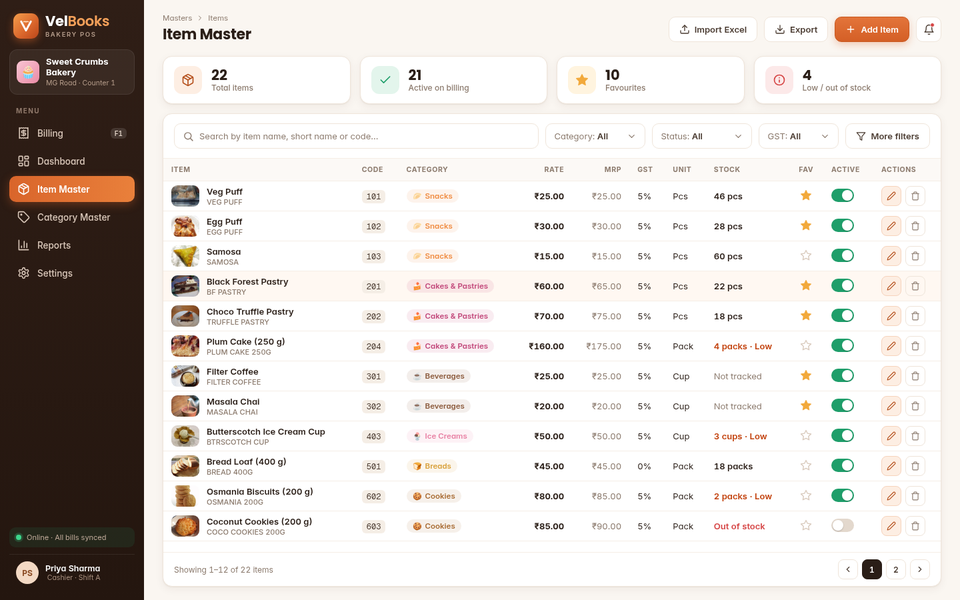Go to previous page arrow
The height and width of the screenshot is (600, 960).
(848, 569)
